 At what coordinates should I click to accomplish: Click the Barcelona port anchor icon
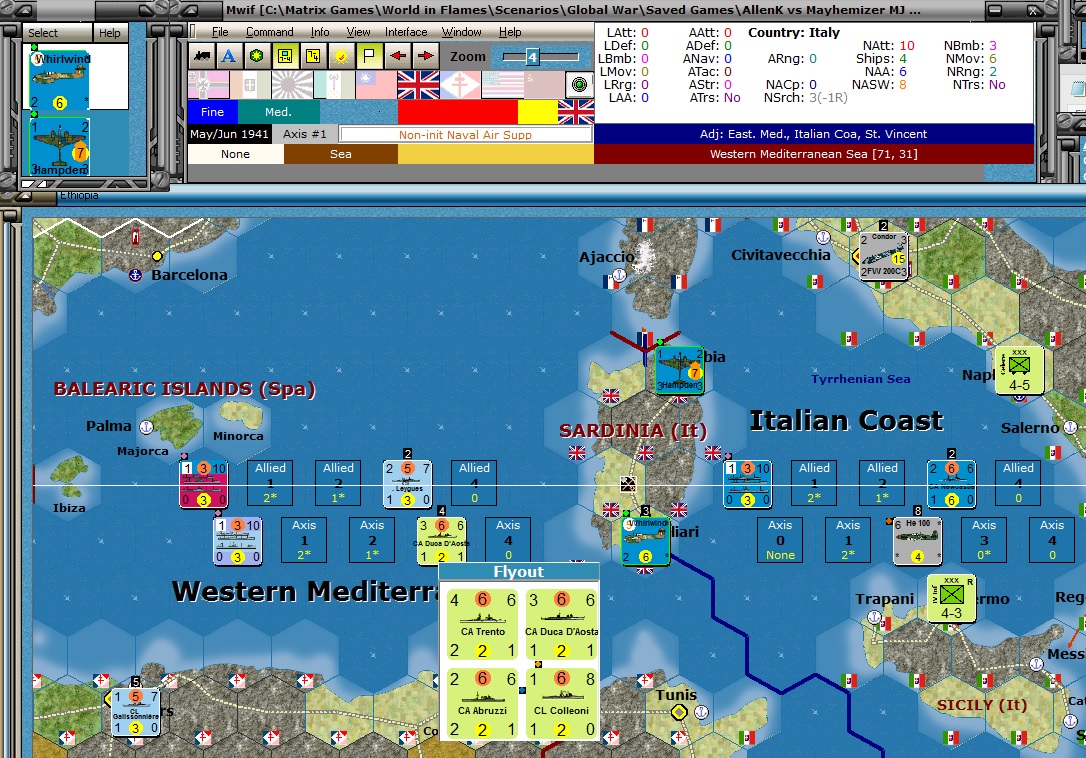point(135,276)
